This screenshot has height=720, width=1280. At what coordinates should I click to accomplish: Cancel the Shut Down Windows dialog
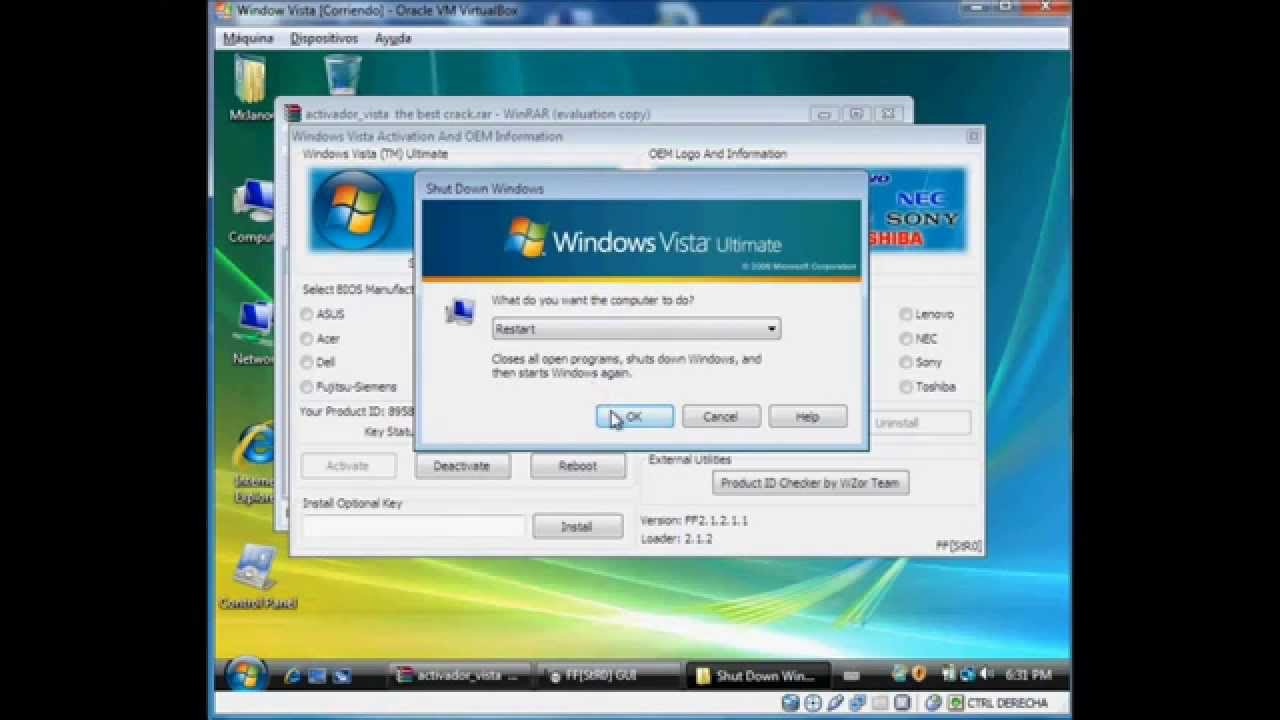tap(720, 417)
